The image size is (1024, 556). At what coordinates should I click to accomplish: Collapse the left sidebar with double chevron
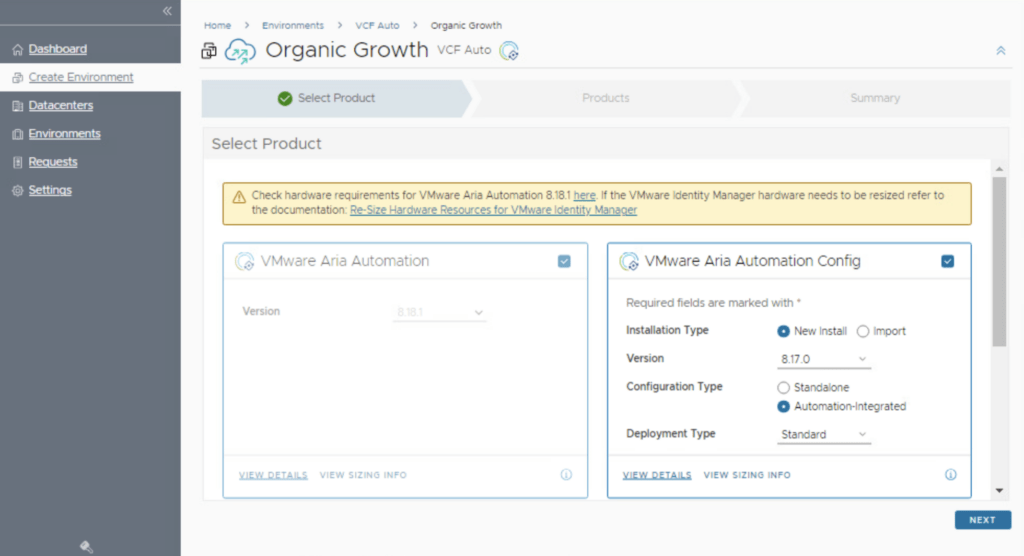[167, 10]
